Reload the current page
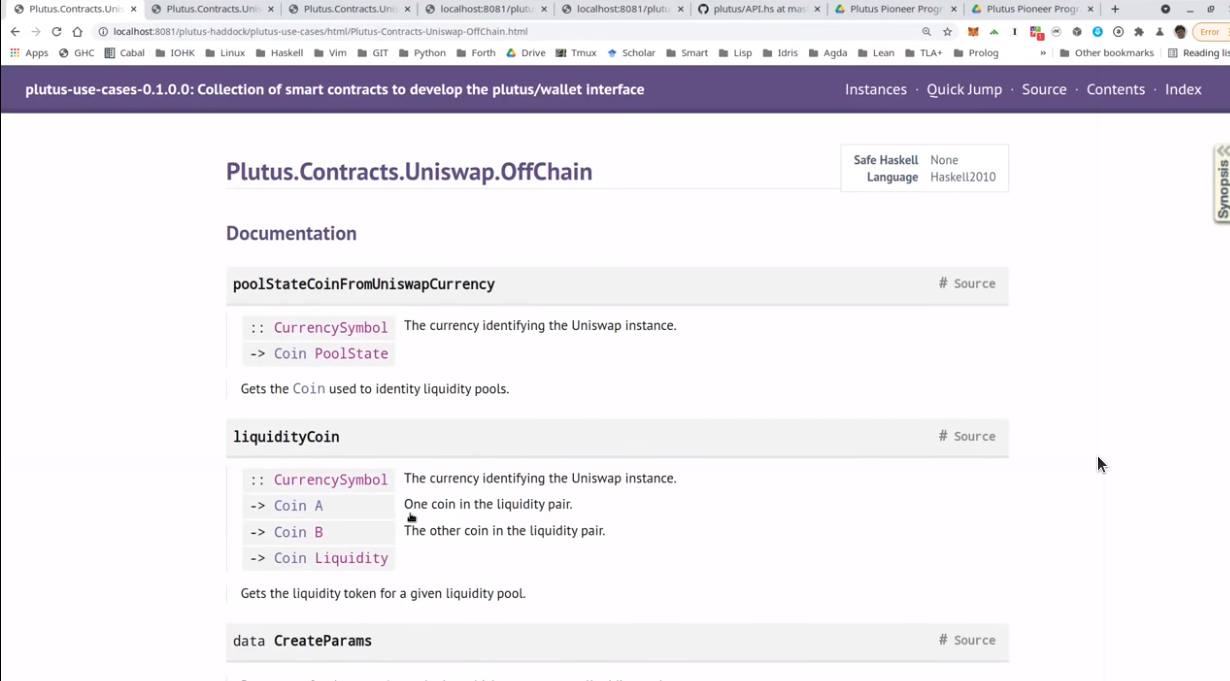The width and height of the screenshot is (1230, 681). pyautogui.click(x=56, y=32)
